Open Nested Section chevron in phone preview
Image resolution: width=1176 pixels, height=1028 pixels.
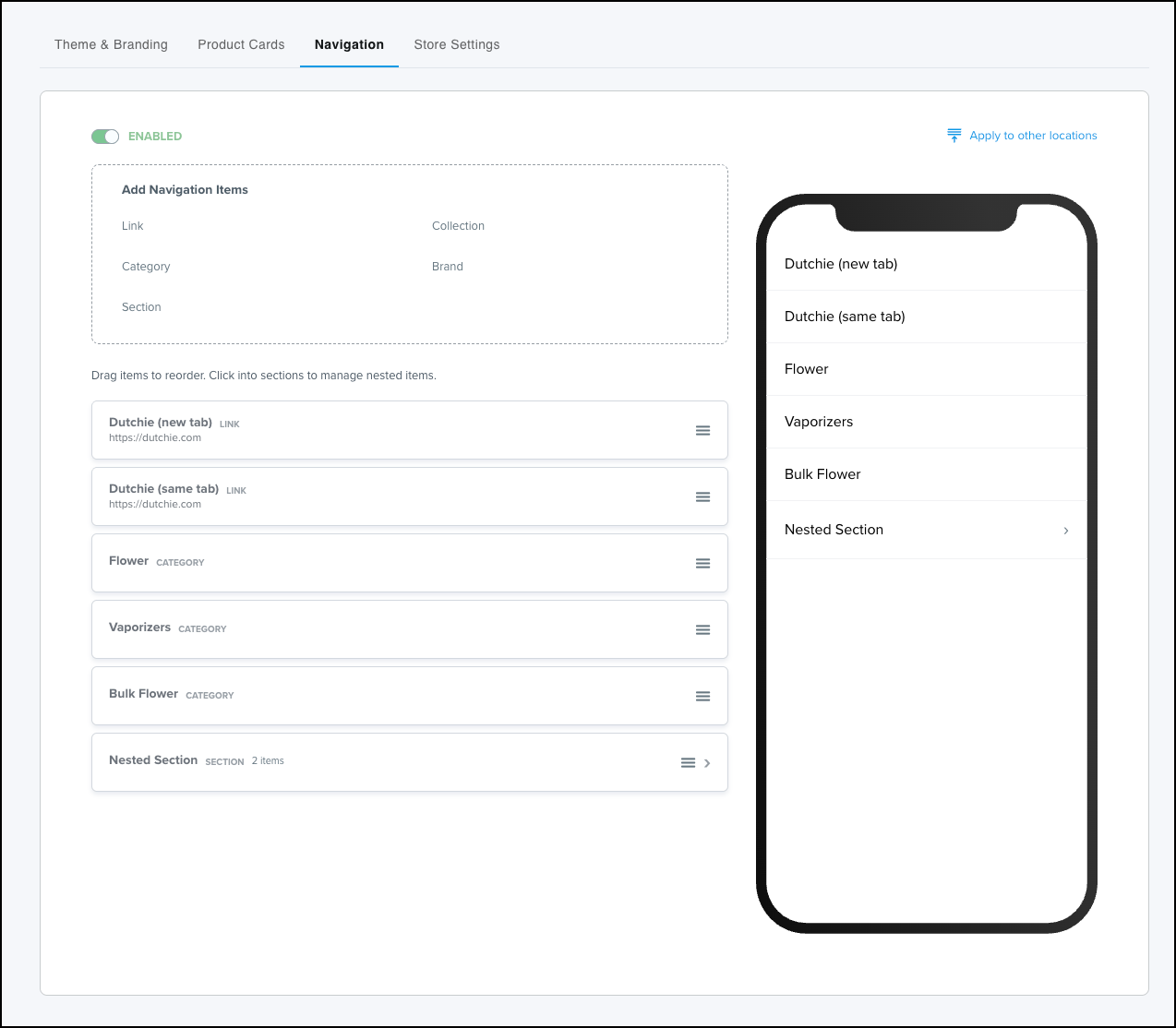click(1066, 531)
